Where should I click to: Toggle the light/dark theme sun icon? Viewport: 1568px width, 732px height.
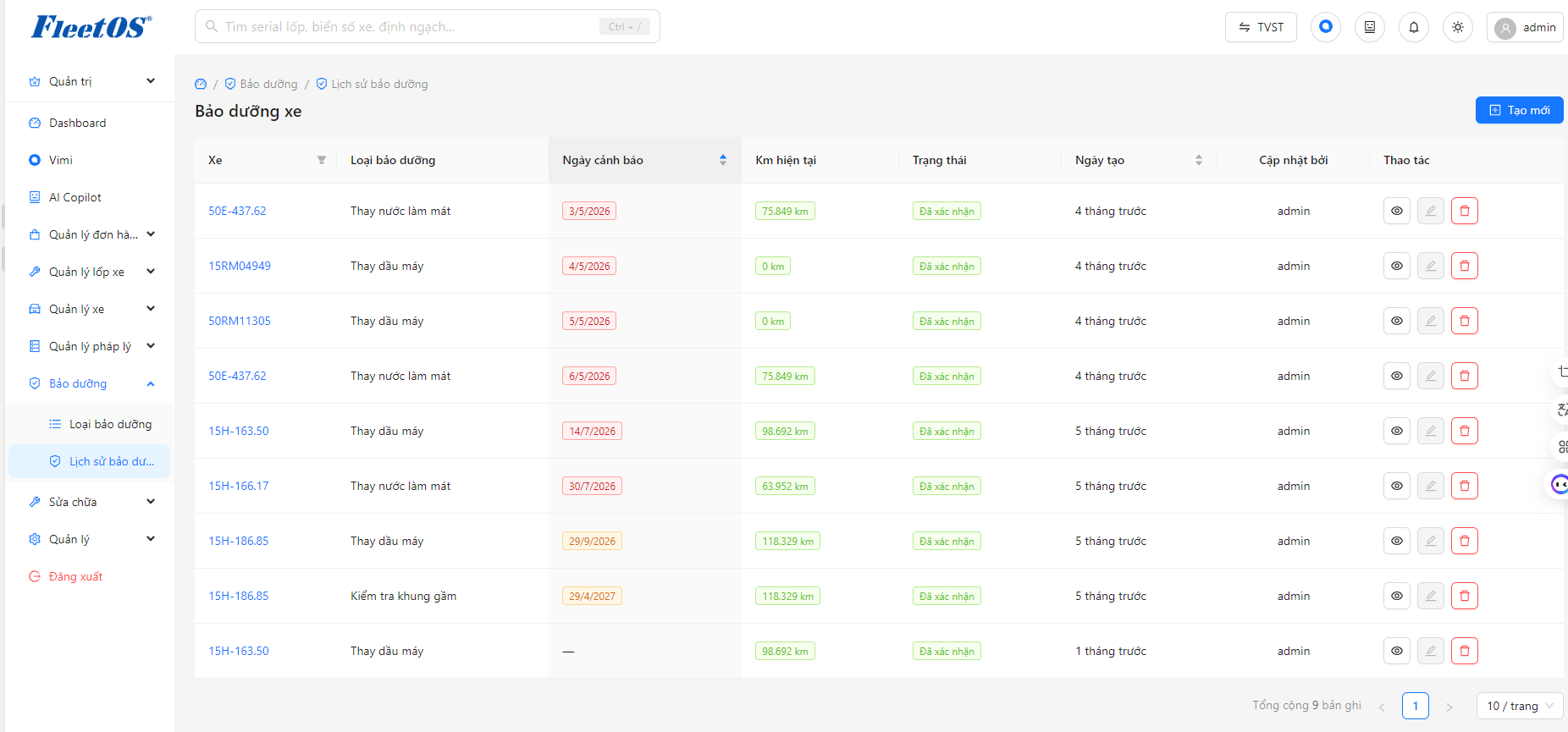coord(1457,27)
